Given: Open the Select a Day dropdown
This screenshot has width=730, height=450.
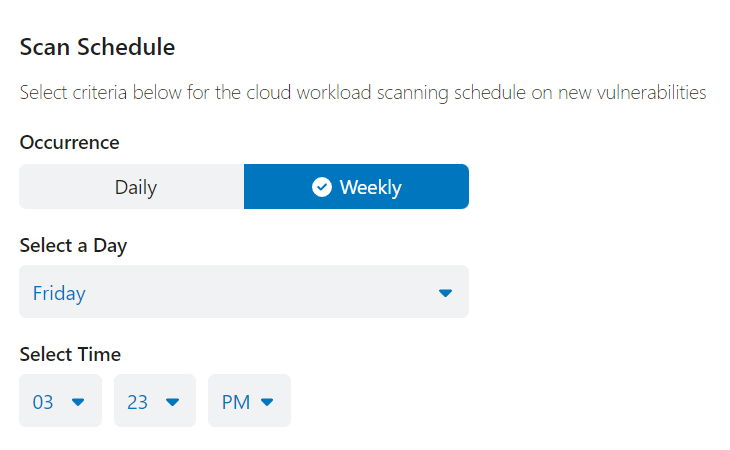Looking at the screenshot, I should point(243,293).
